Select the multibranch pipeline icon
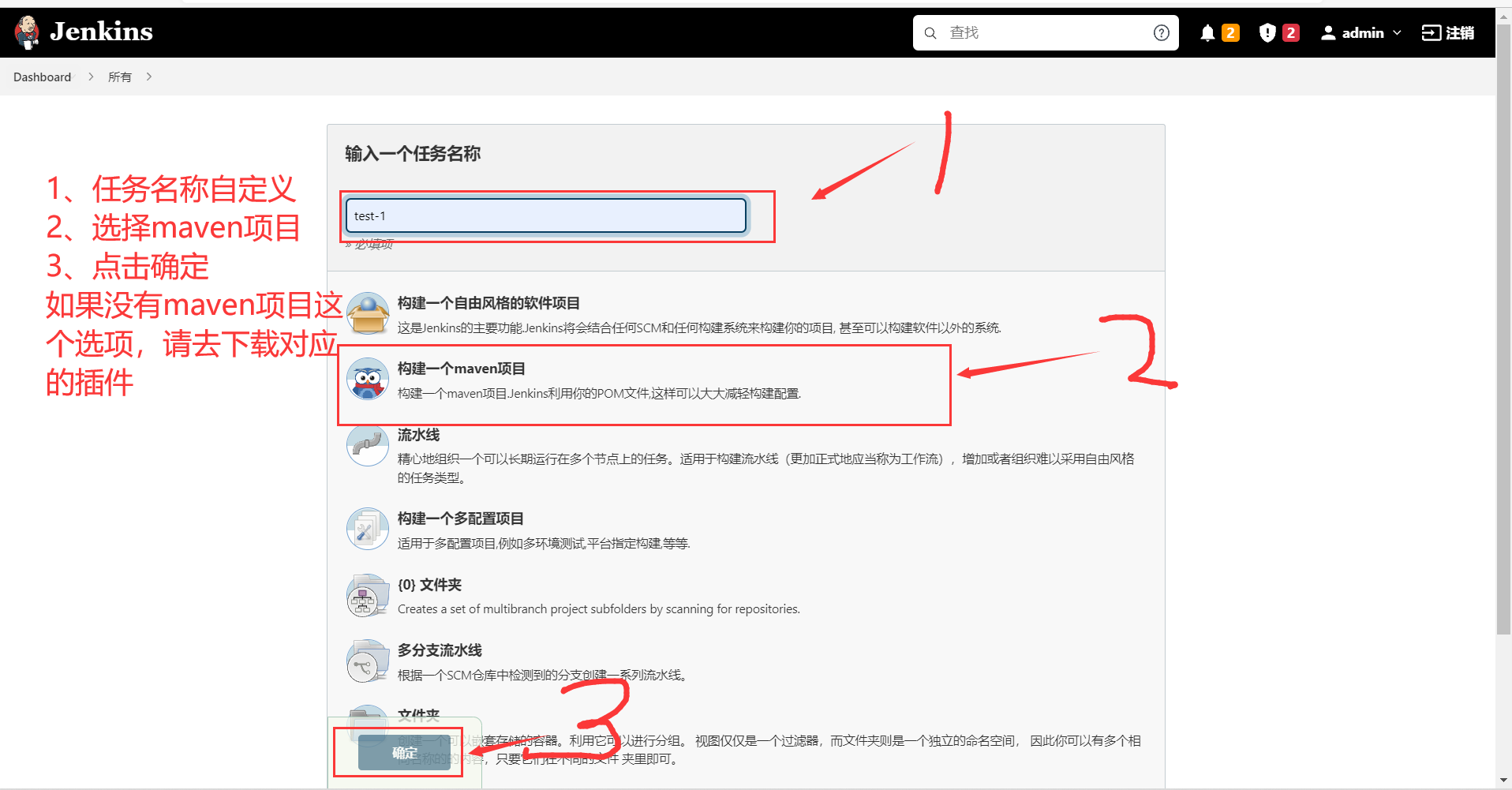 [x=368, y=661]
